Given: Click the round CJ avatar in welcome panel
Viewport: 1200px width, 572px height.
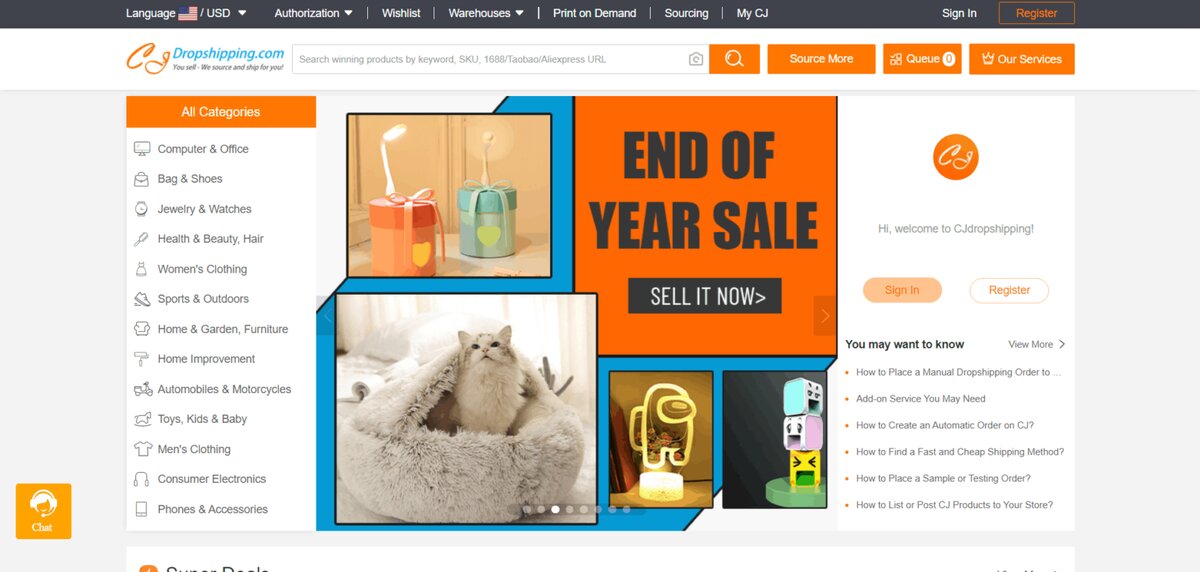Looking at the screenshot, I should (x=955, y=157).
